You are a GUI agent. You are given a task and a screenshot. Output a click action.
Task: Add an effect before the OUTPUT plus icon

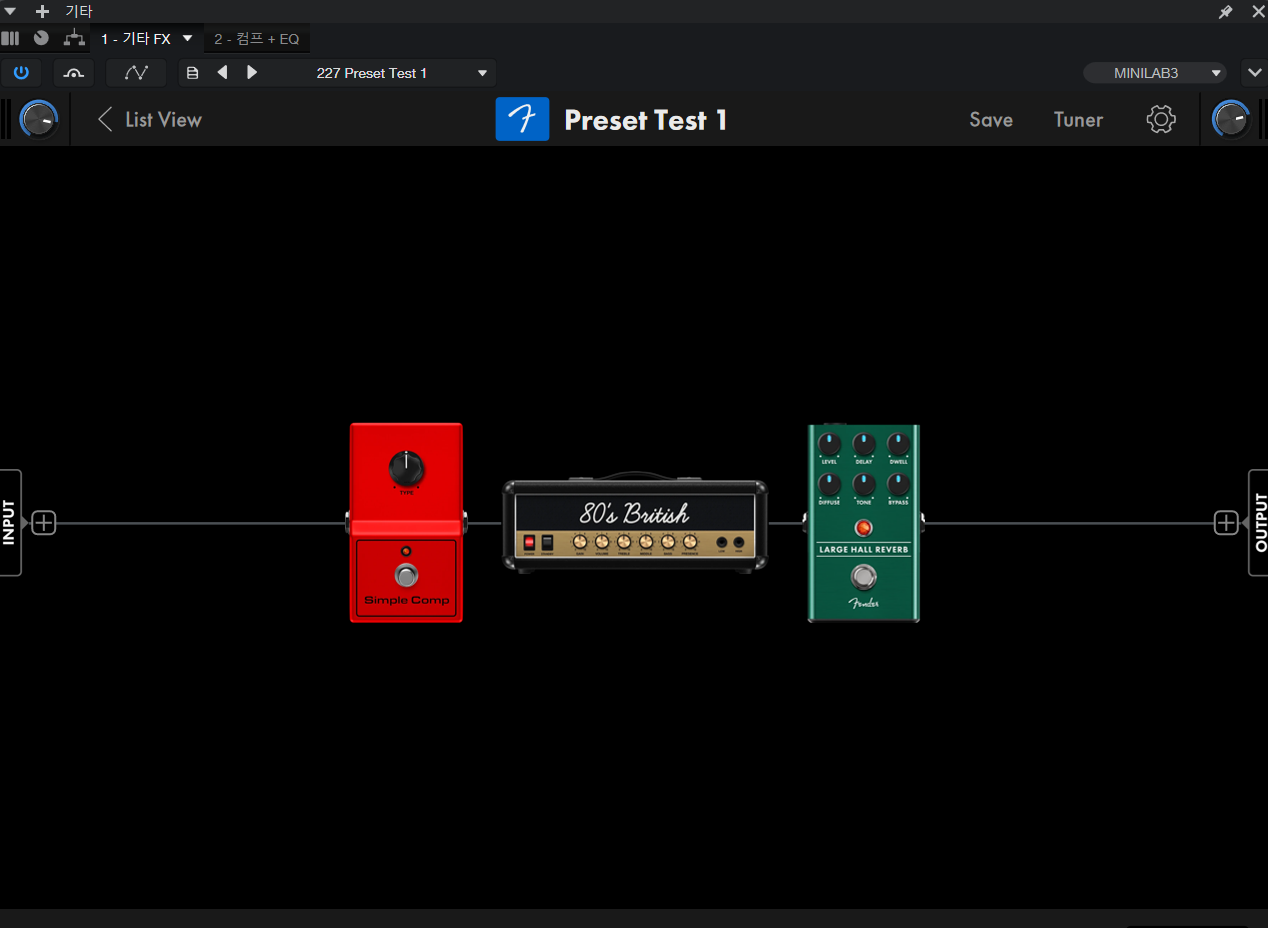pyautogui.click(x=1225, y=523)
